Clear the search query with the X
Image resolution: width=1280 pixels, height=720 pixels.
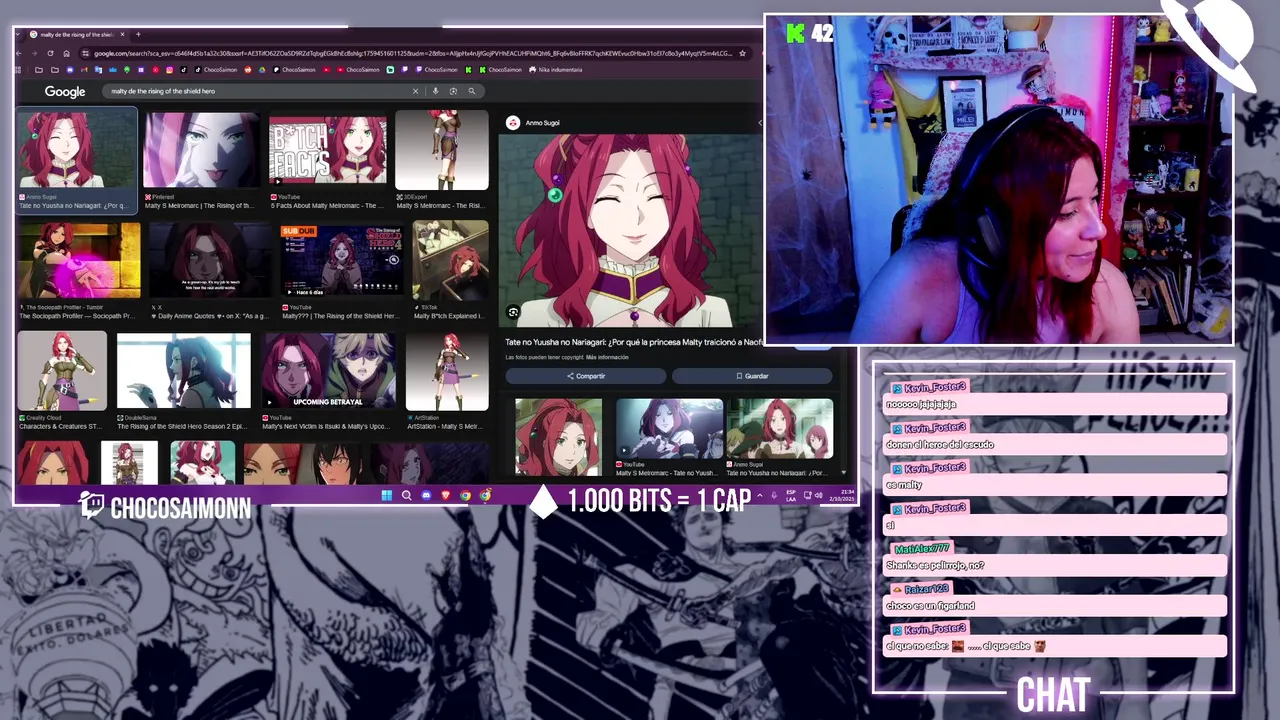point(416,91)
